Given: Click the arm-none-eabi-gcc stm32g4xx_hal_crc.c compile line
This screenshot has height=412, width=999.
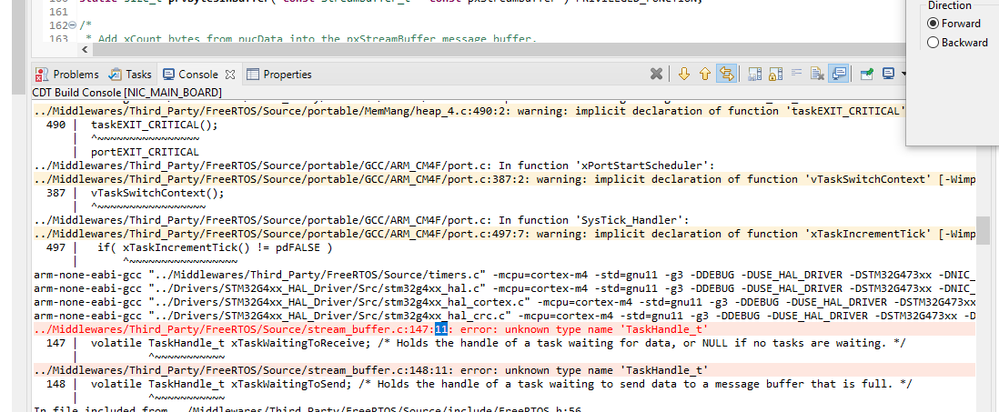Looking at the screenshot, I should [505, 316].
